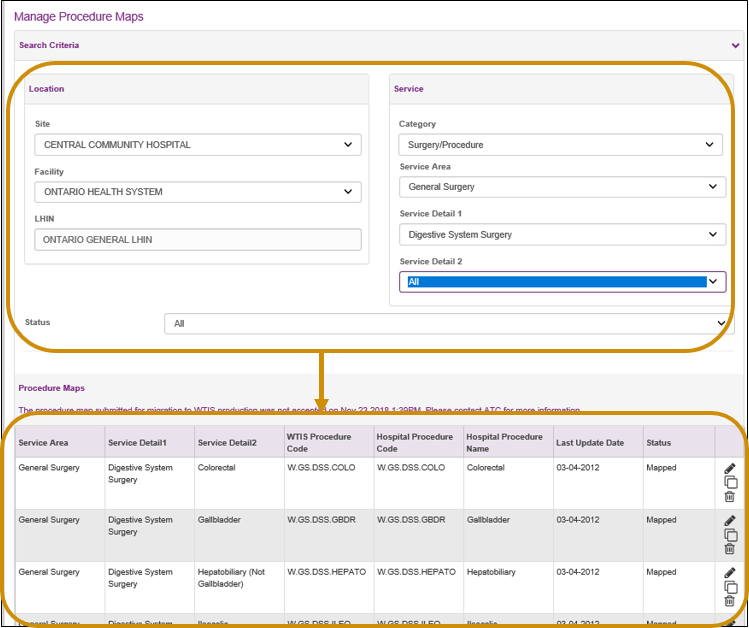Click the Procedure Maps section heading
Viewport: 749px width, 628px height.
[52, 388]
